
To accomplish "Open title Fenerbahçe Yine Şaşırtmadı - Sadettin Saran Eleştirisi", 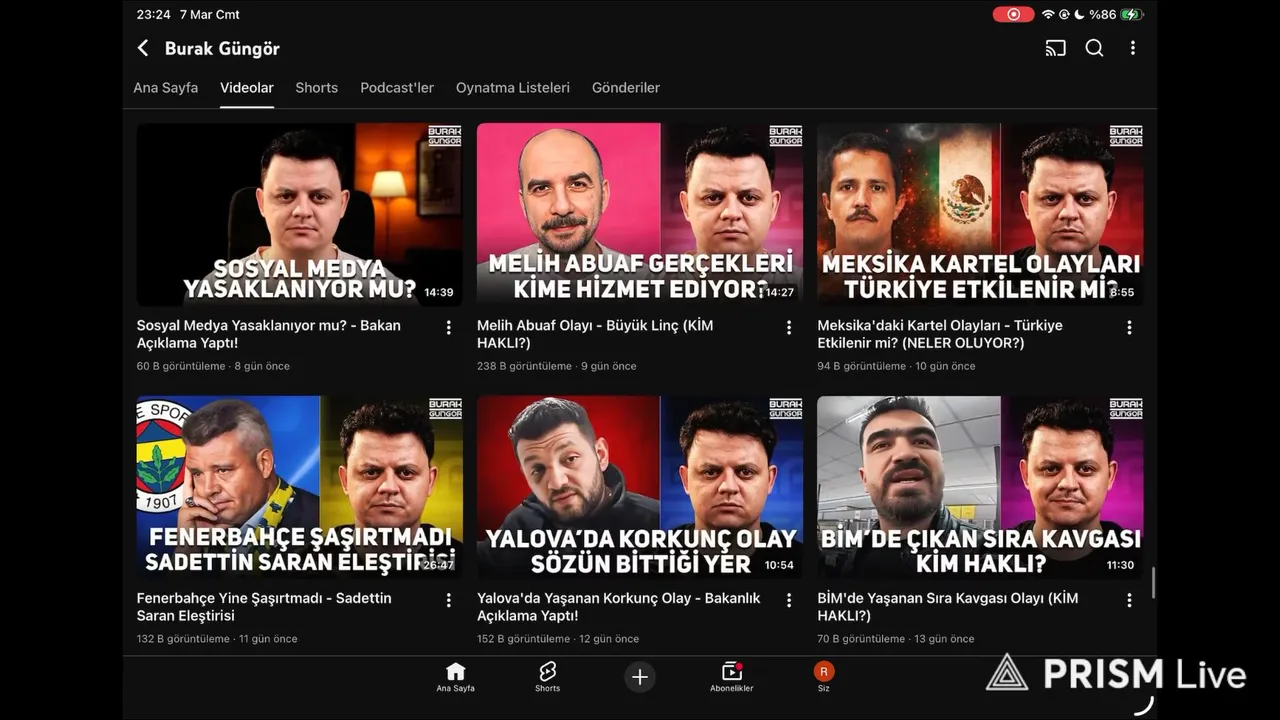I will click(x=264, y=607).
